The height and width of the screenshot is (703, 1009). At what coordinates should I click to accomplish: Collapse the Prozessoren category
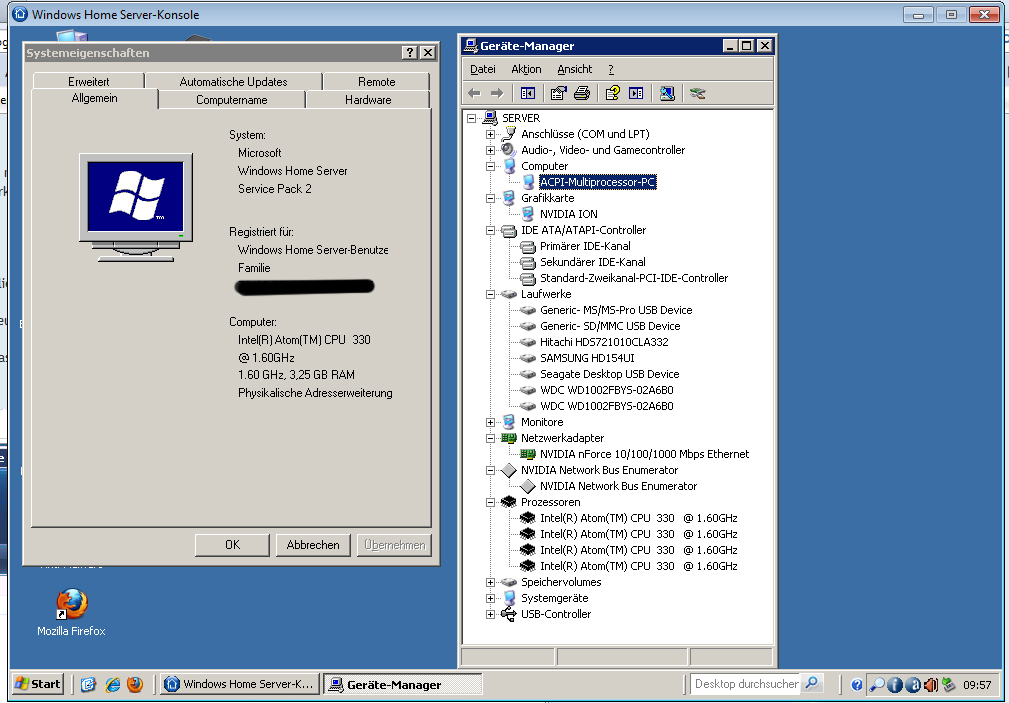(490, 502)
